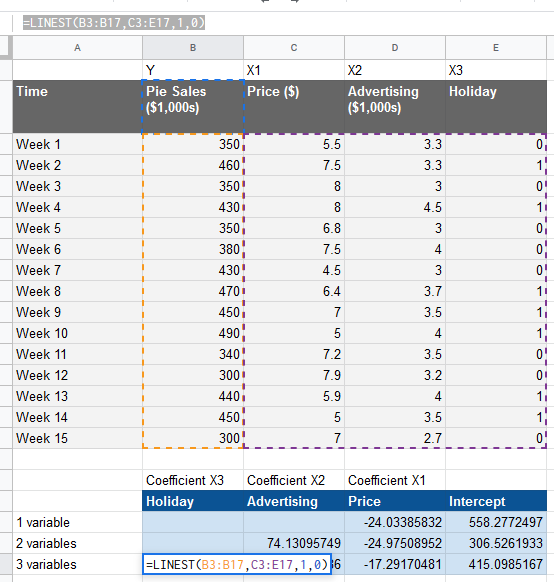Select the '1 variable' row label
This screenshot has height=582, width=554.
click(x=77, y=522)
